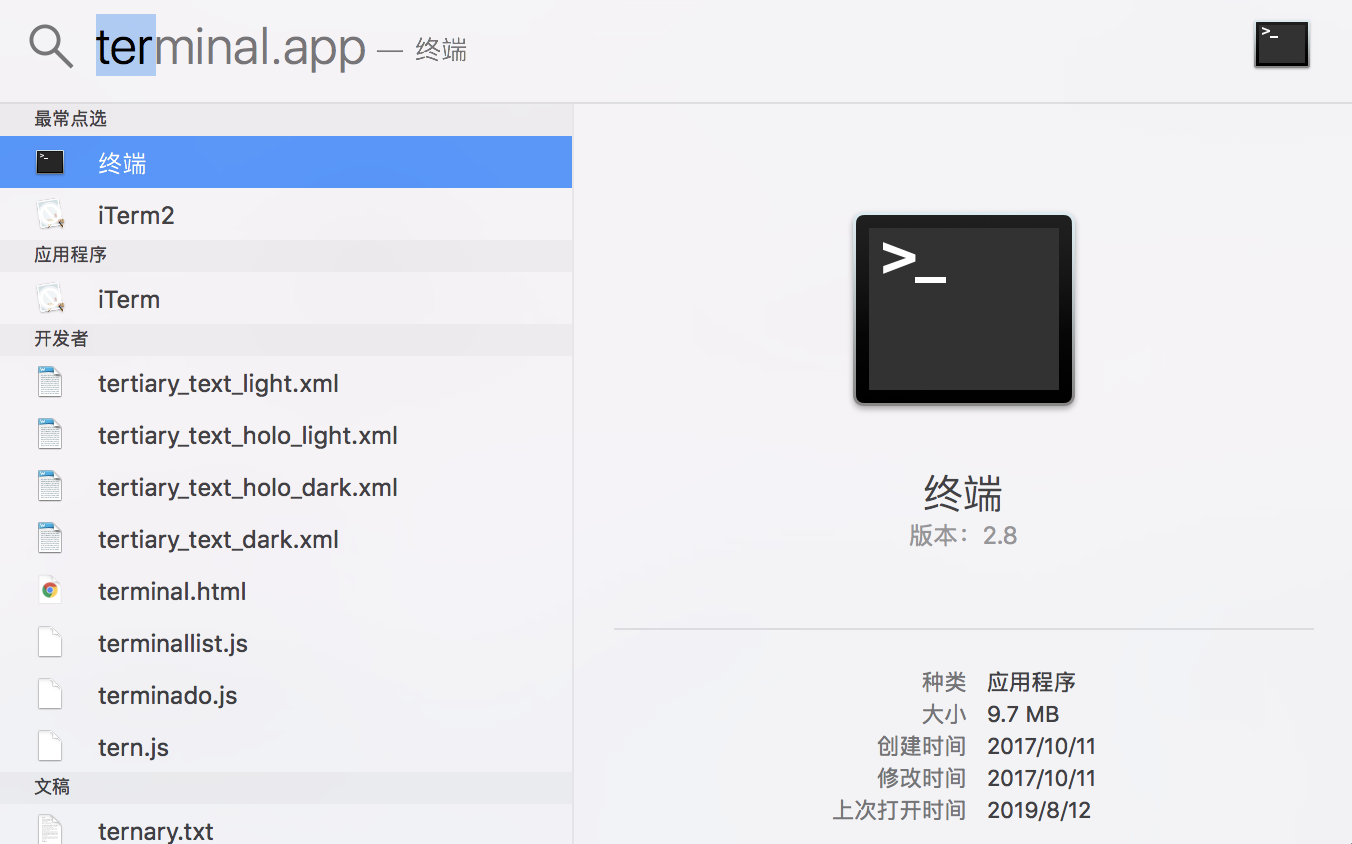Open ternary.txt result
Image resolution: width=1352 pixels, height=844 pixels.
(286, 826)
